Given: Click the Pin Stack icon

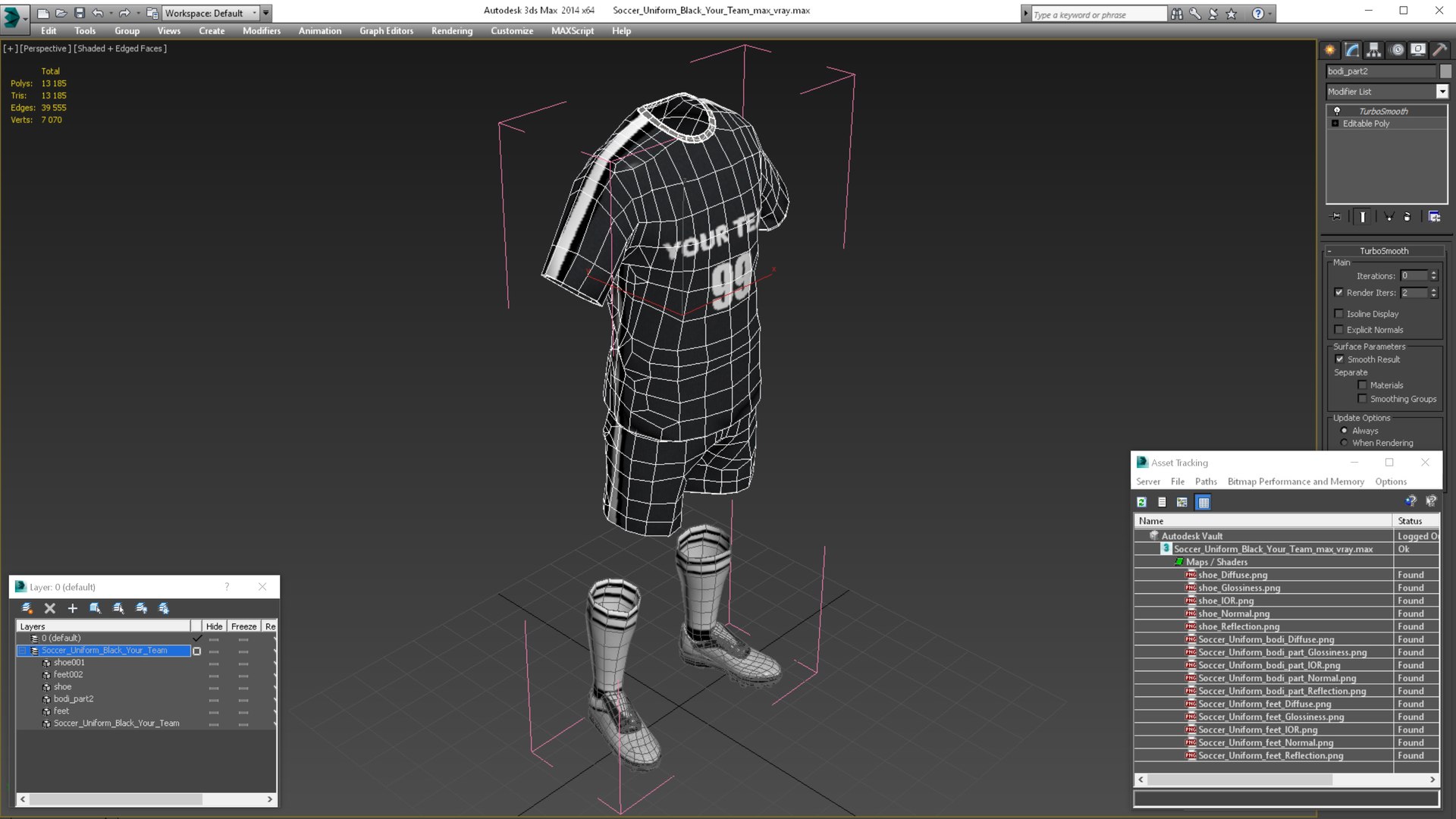Looking at the screenshot, I should pos(1336,217).
